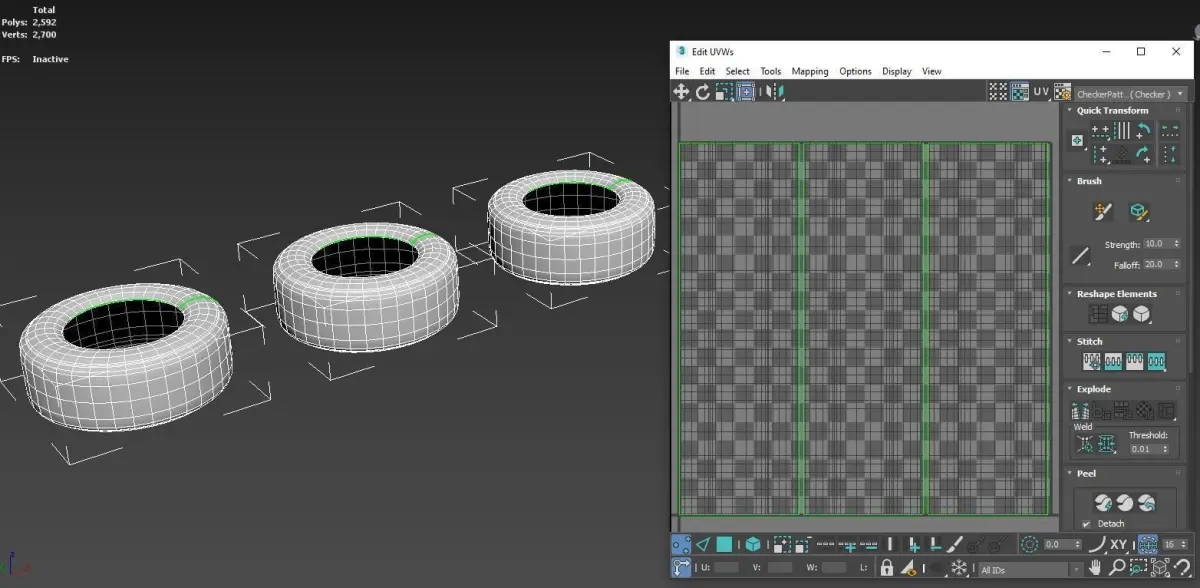Increase the brush Strength spinner value
1200x588 pixels.
click(x=1174, y=241)
